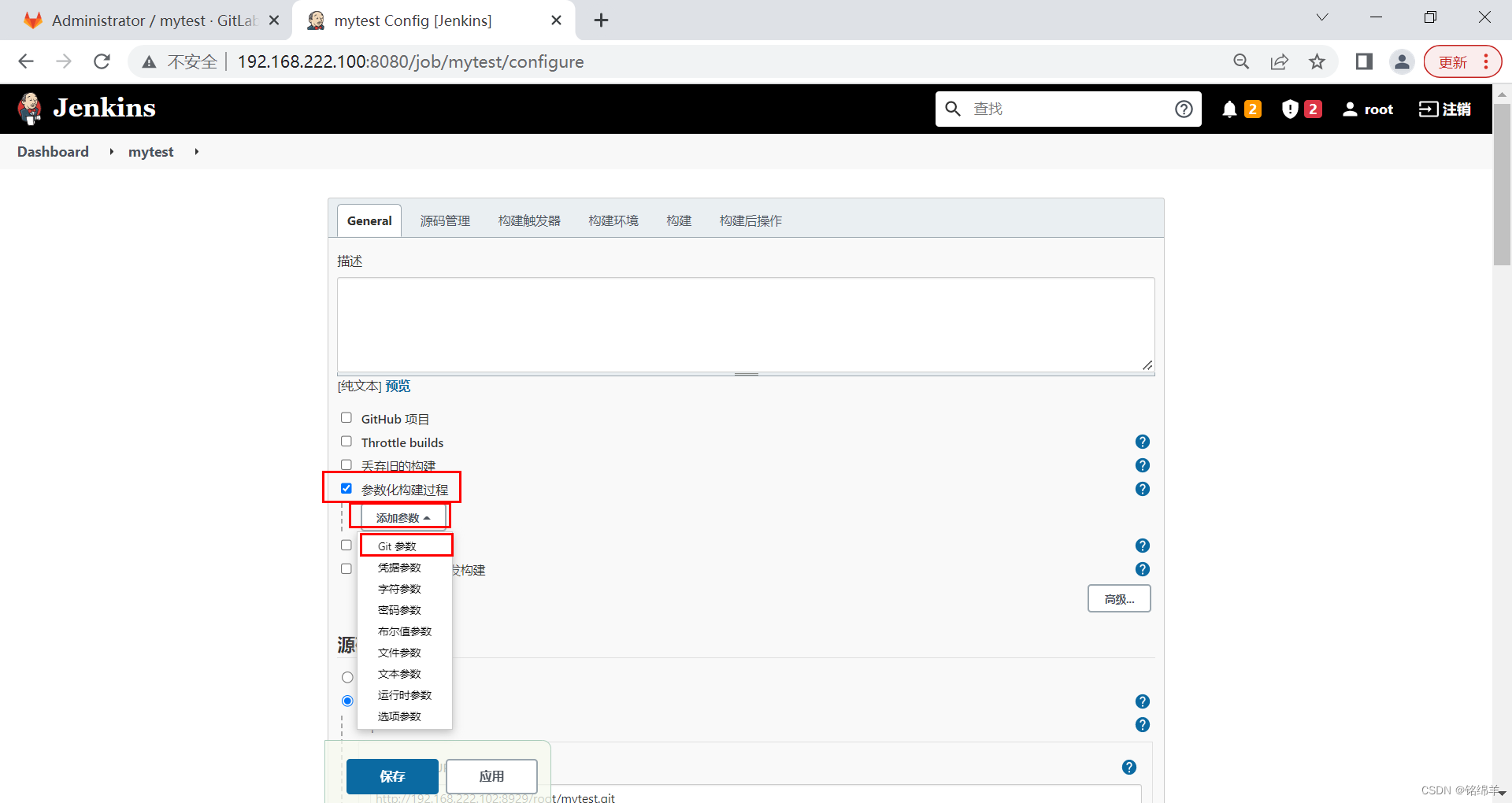The width and height of the screenshot is (1512, 803).
Task: Go to Dashboard breadcrumb link
Action: pyautogui.click(x=53, y=152)
